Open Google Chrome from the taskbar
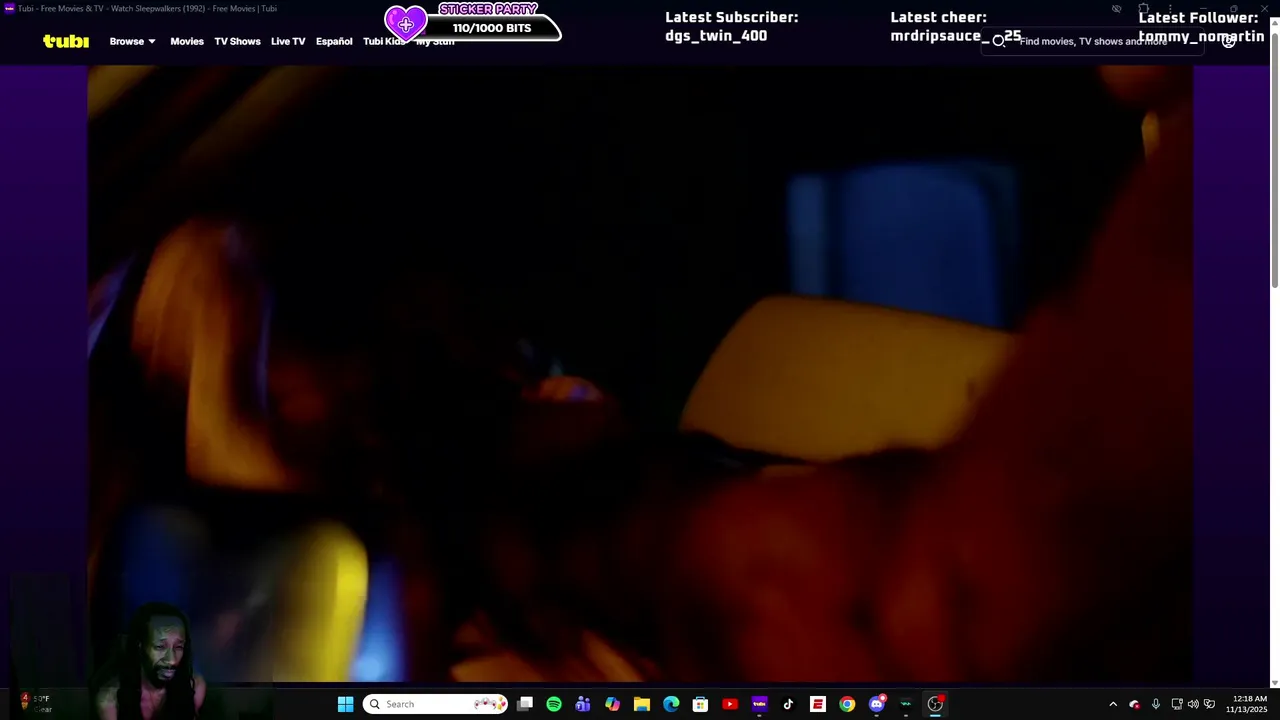The width and height of the screenshot is (1280, 720). click(847, 704)
